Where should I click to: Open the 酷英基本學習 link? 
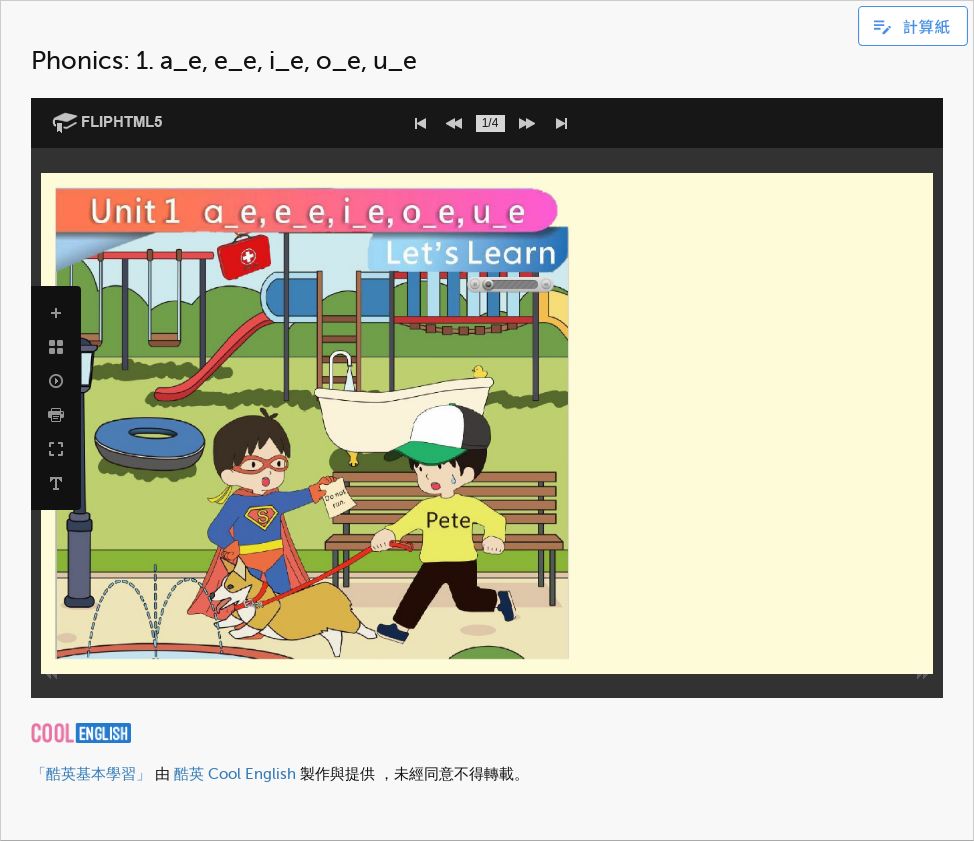pos(90,774)
